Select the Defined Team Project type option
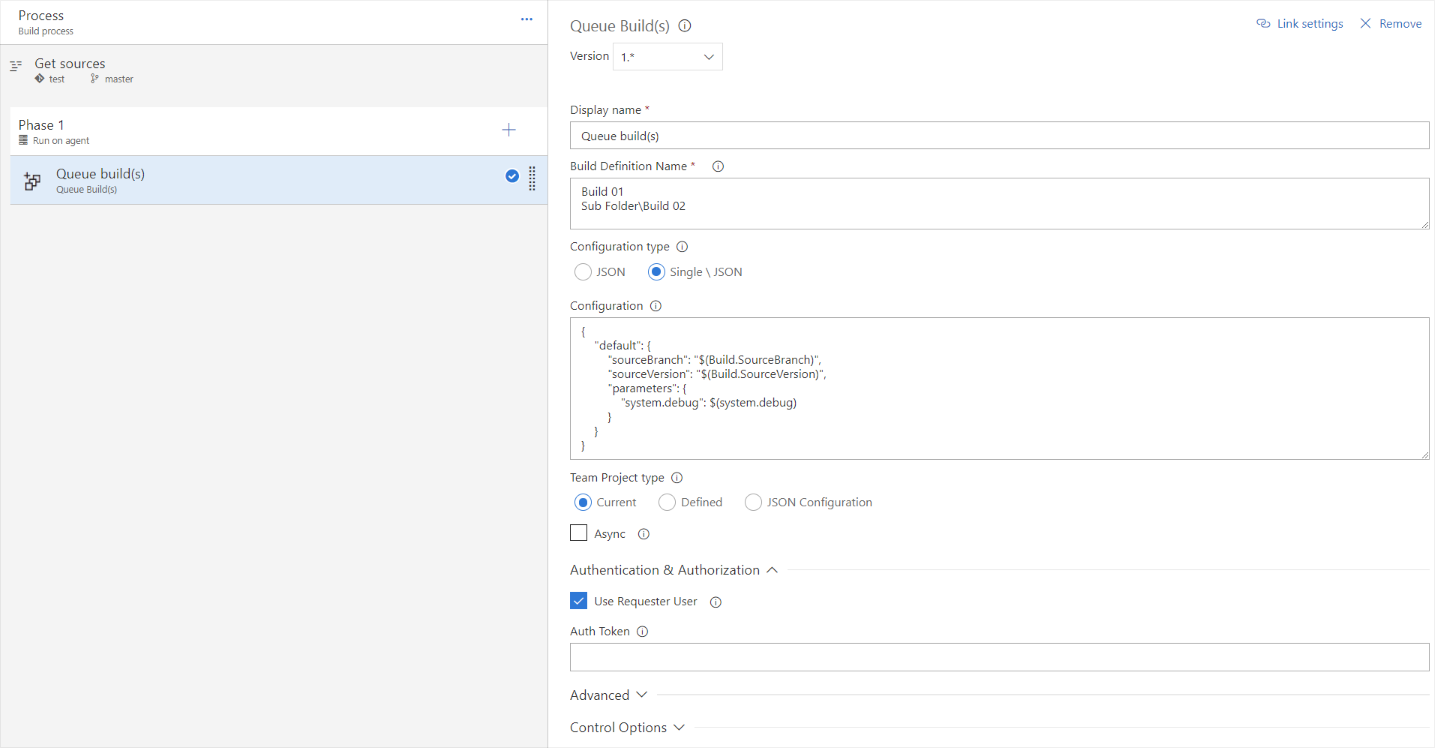The width and height of the screenshot is (1435, 748). (x=667, y=502)
